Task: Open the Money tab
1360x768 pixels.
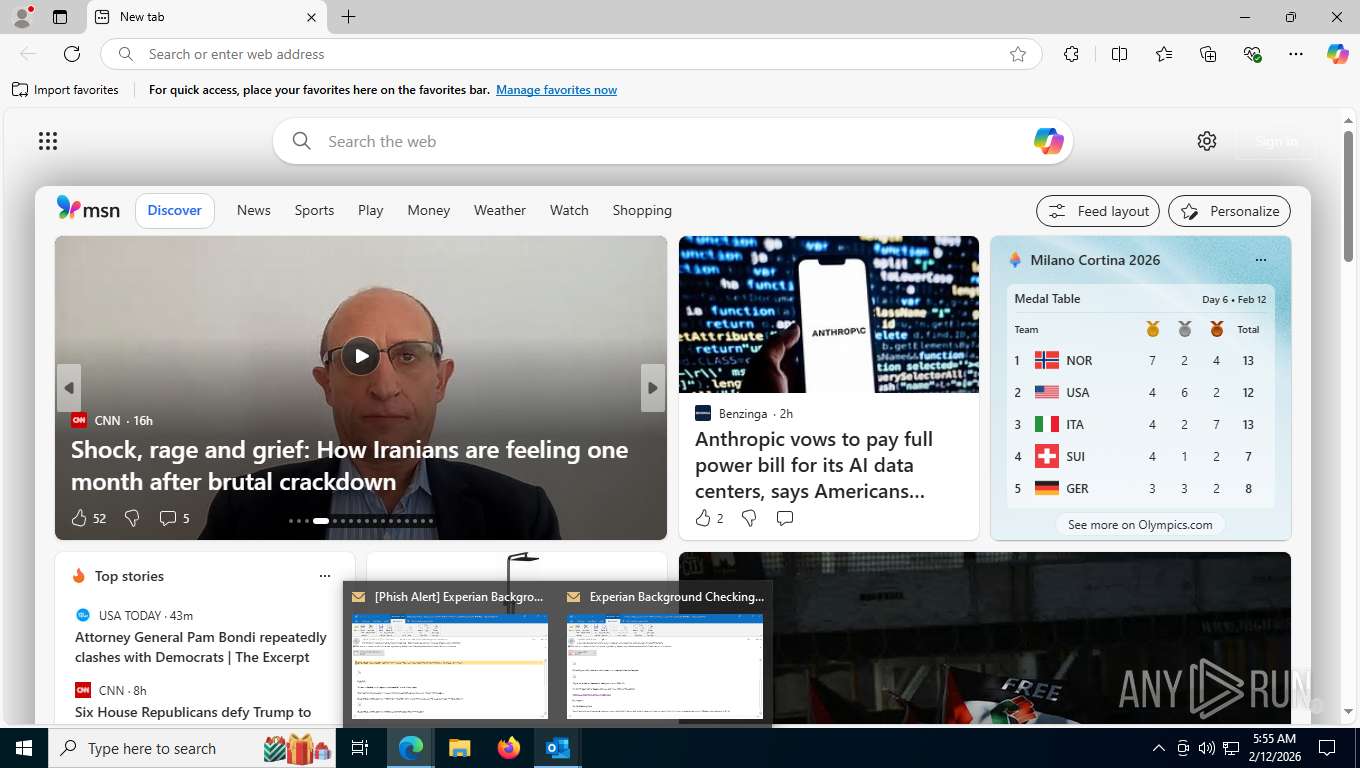Action: 429,210
